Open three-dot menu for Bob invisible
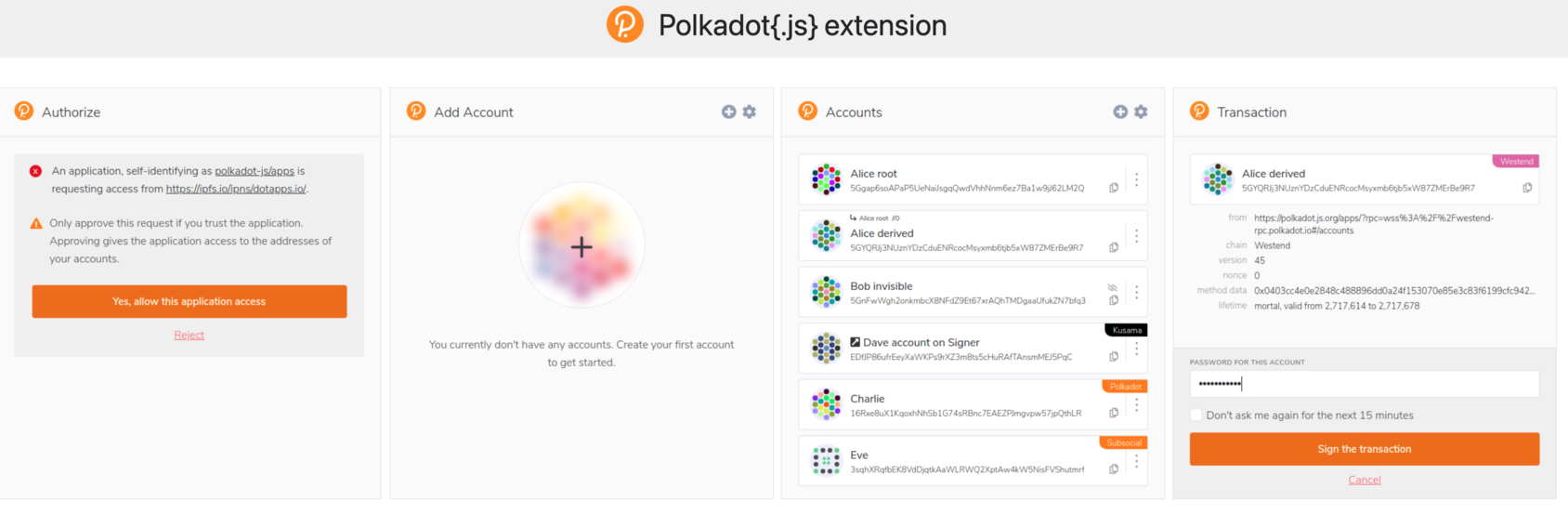Screen dimensions: 1568x515 [x=1136, y=293]
